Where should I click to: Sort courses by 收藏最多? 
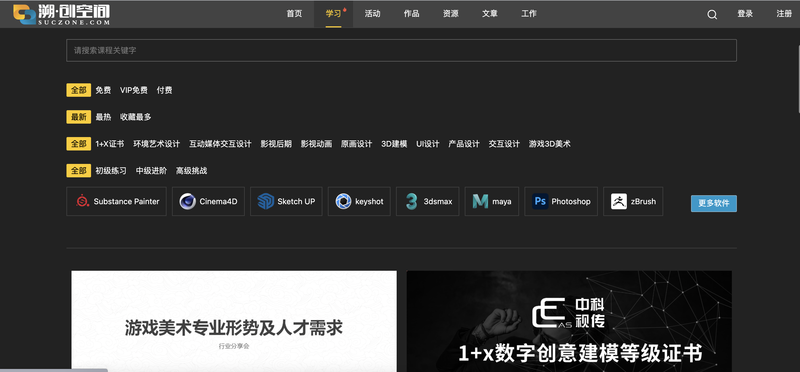tap(136, 117)
